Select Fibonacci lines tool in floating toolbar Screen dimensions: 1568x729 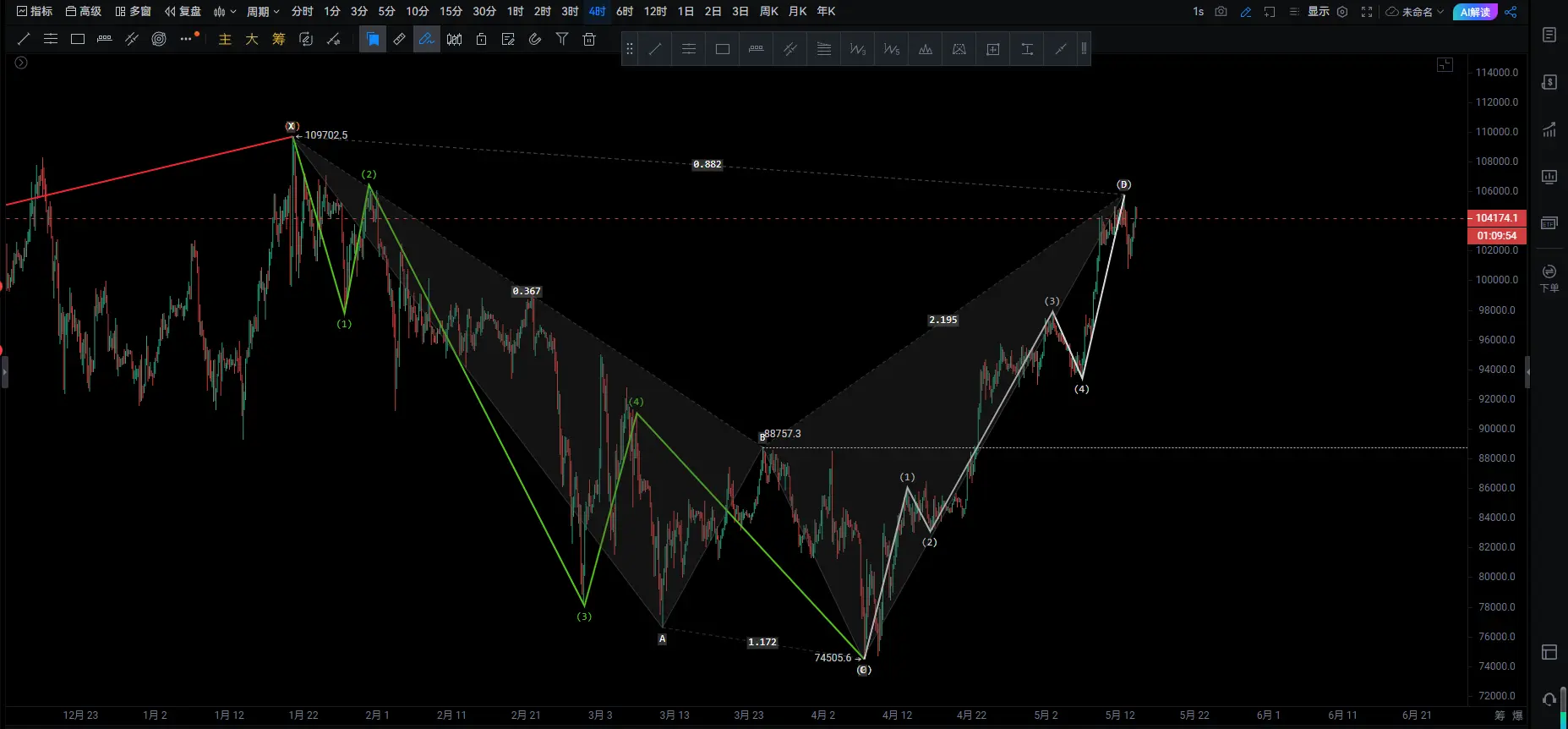[824, 49]
